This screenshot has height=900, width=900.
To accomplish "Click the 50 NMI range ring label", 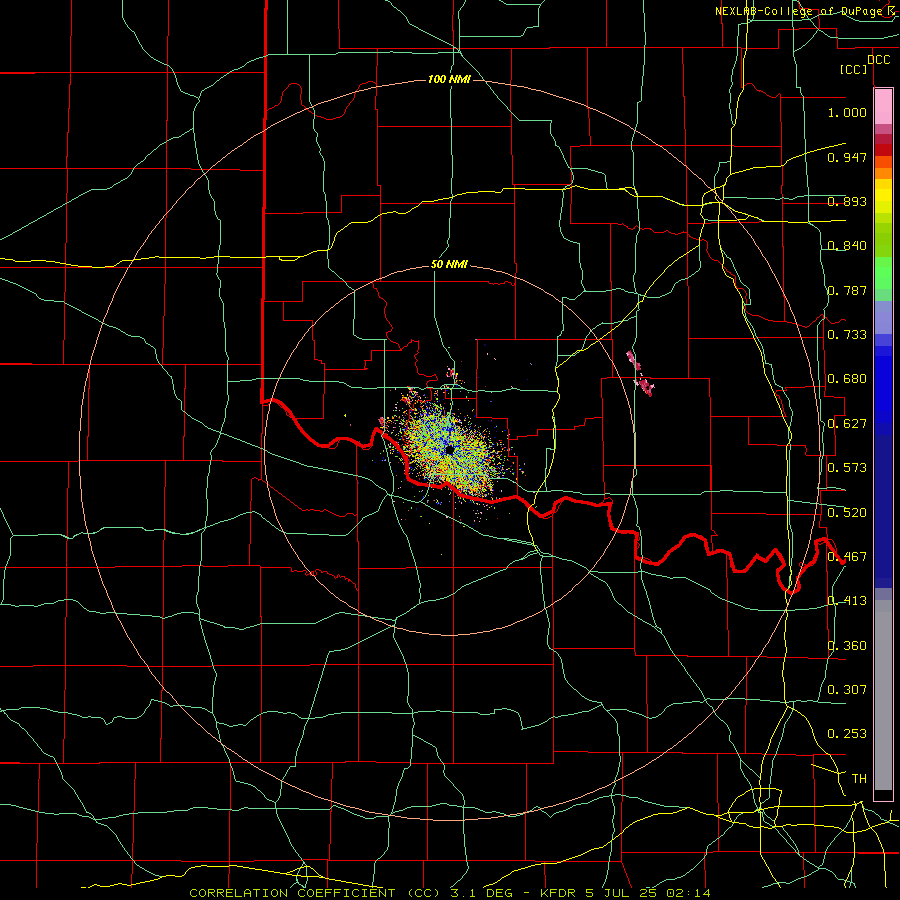I will coord(449,264).
